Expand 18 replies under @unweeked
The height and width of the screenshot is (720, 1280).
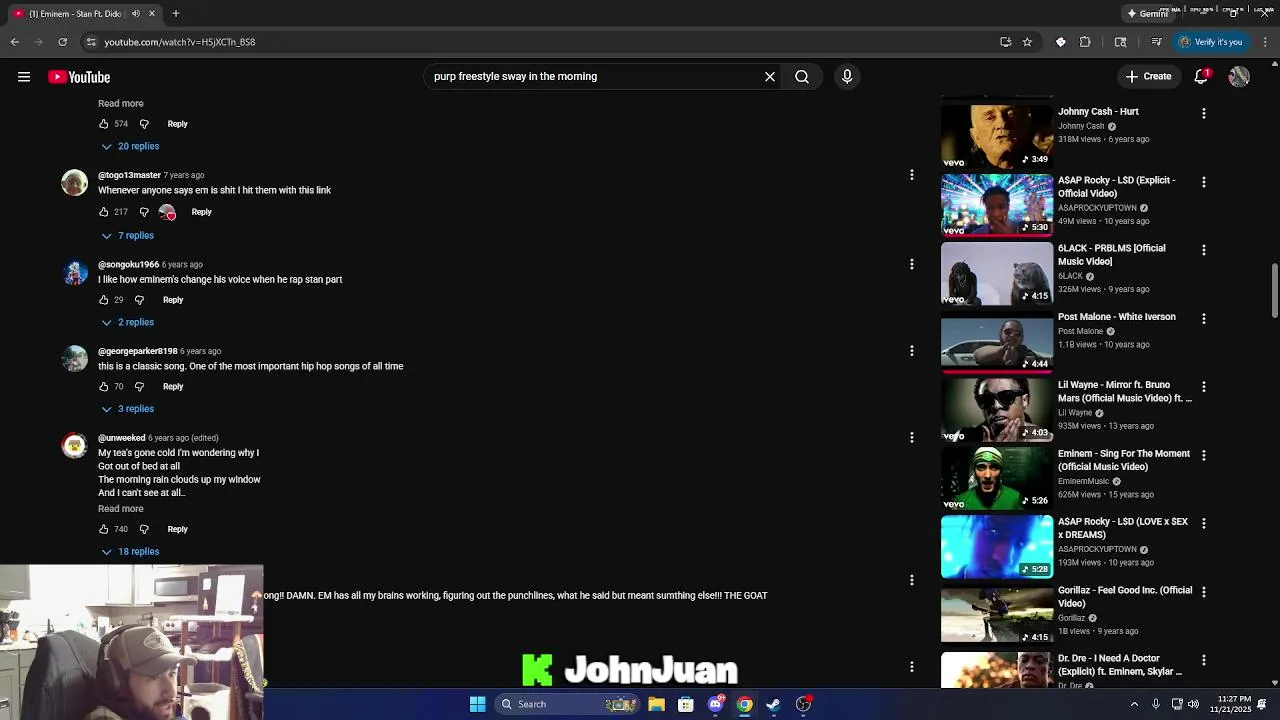click(x=130, y=552)
